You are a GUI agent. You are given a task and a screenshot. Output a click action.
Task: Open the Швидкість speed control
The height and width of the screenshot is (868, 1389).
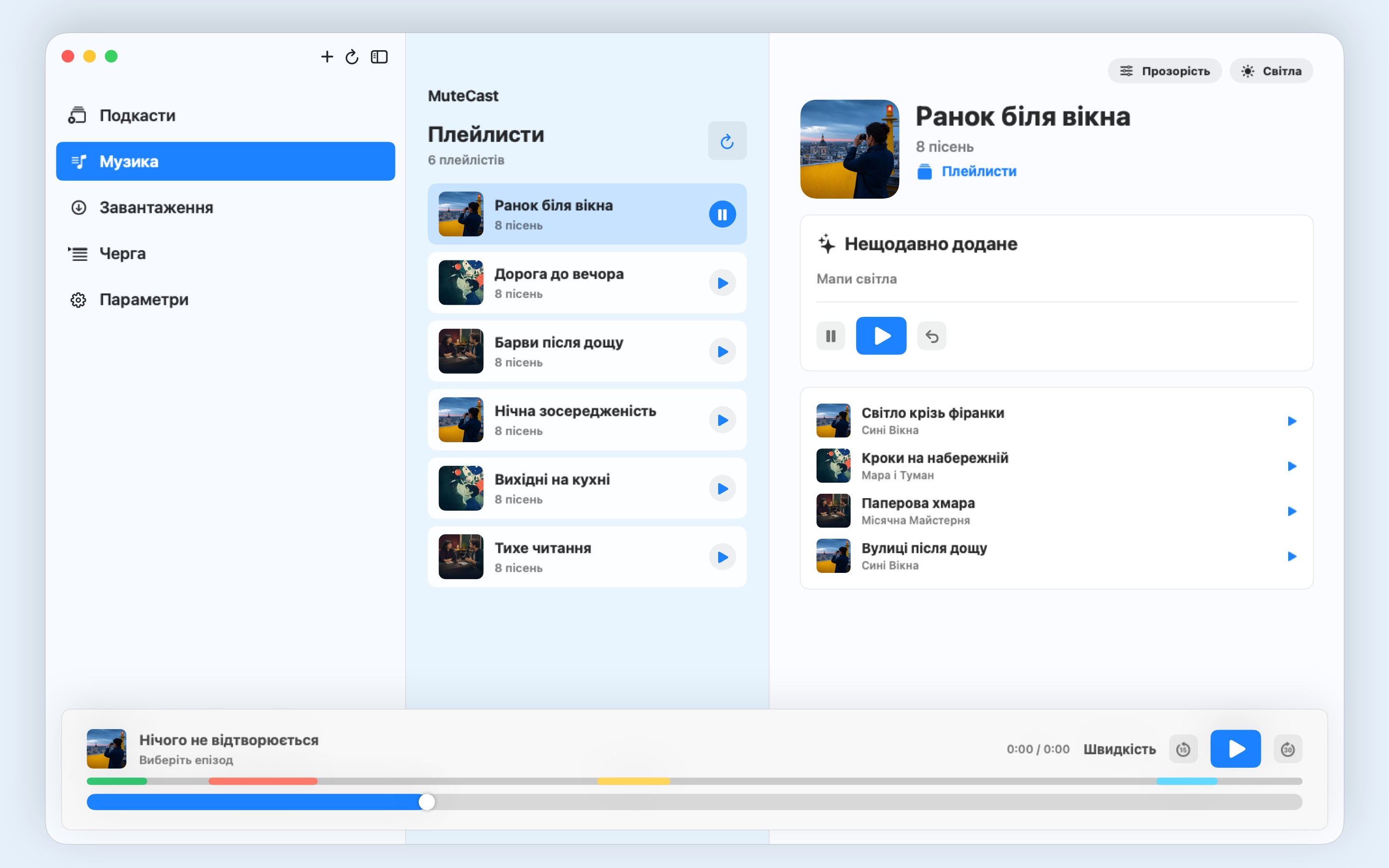[1119, 749]
